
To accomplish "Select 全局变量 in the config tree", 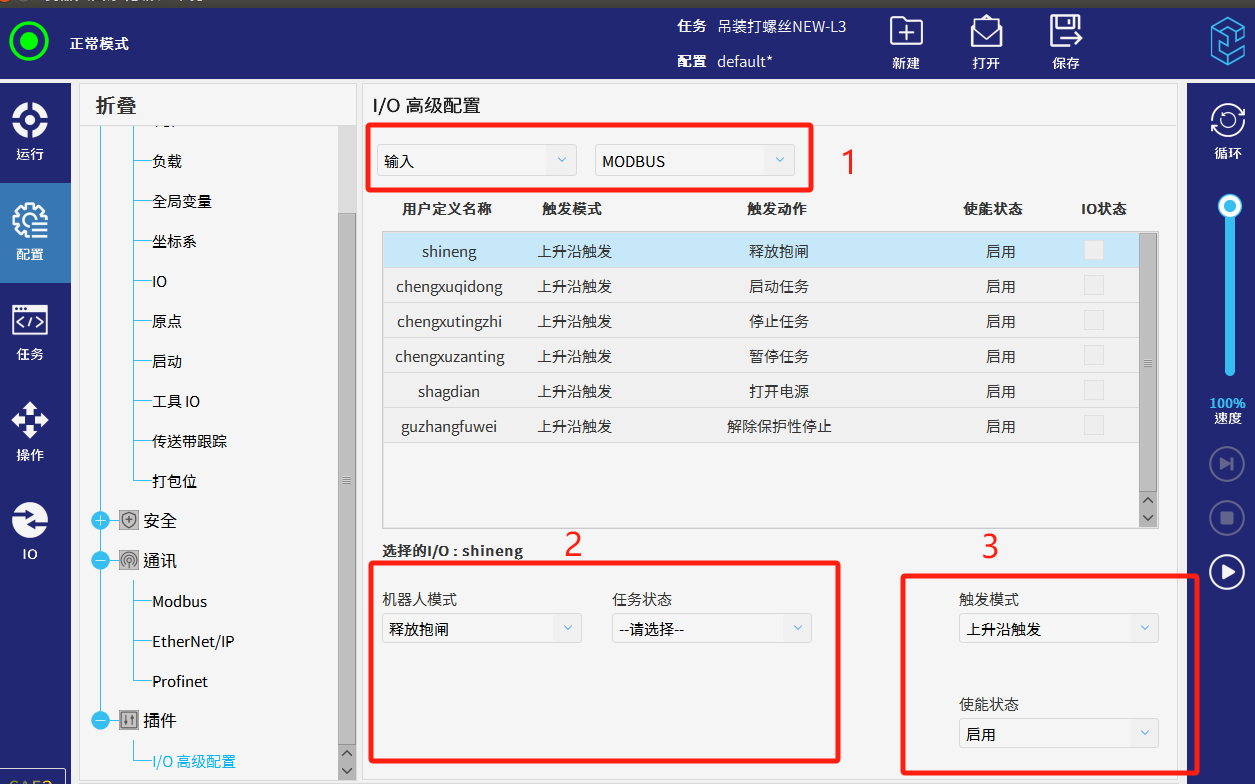I will click(x=182, y=201).
